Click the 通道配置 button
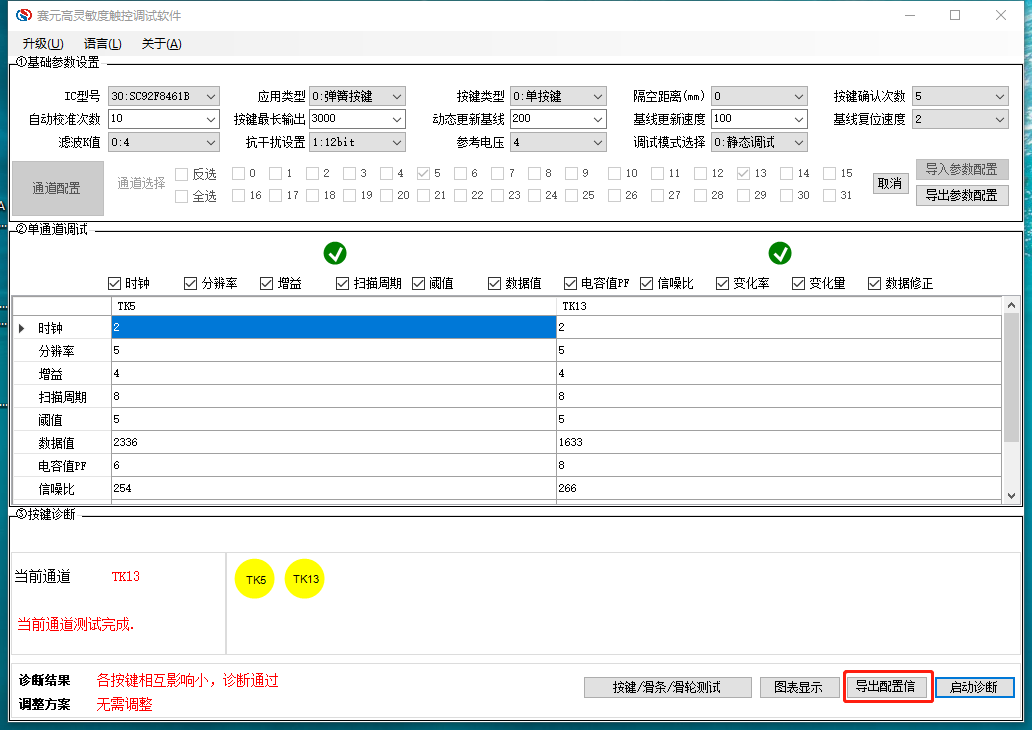 click(x=58, y=188)
